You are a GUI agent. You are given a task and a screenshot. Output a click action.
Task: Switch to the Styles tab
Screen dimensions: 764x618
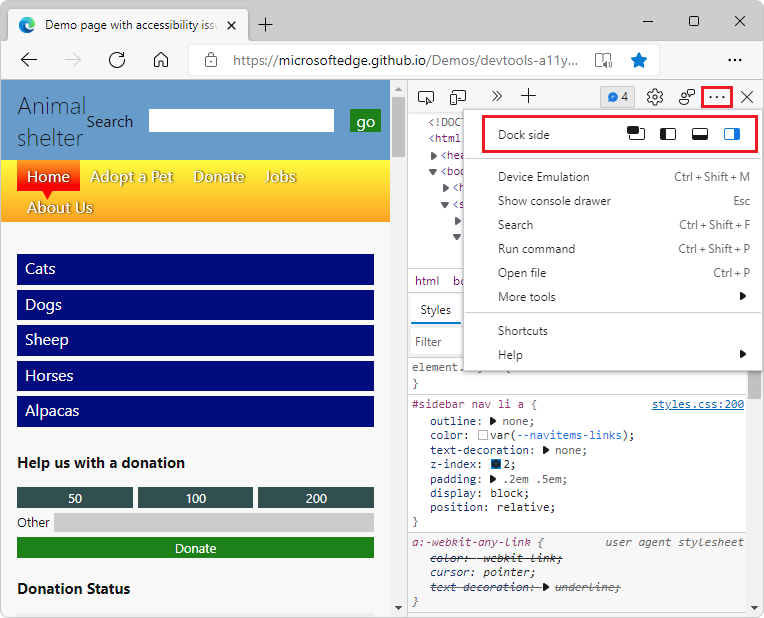pos(436,310)
